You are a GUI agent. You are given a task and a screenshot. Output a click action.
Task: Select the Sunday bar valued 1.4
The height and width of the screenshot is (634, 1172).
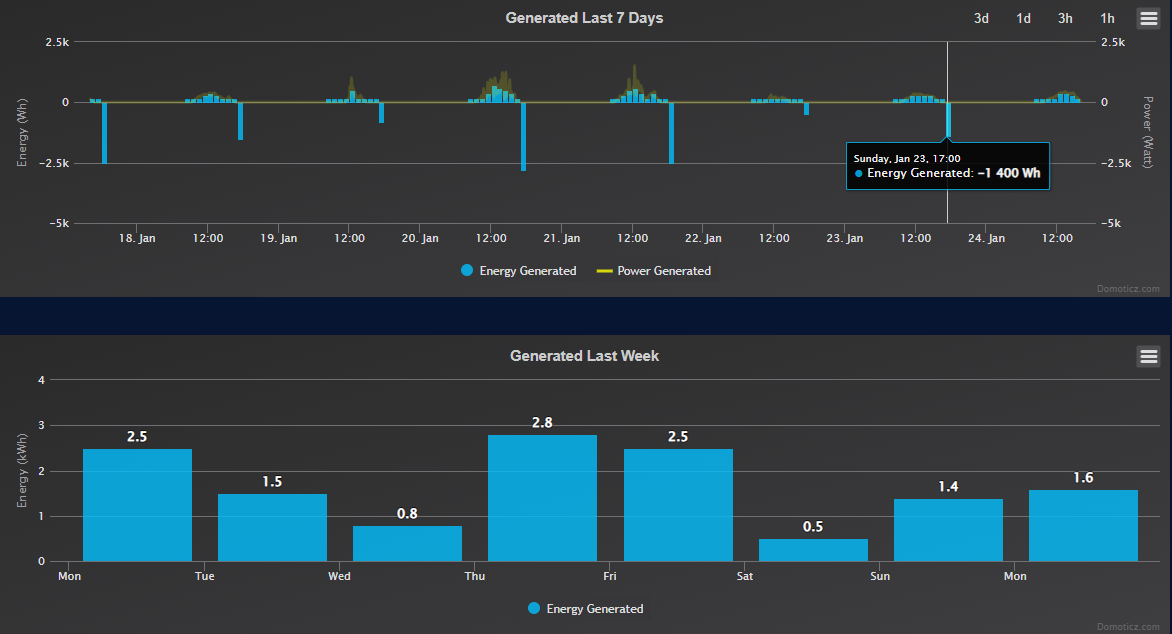coord(949,529)
